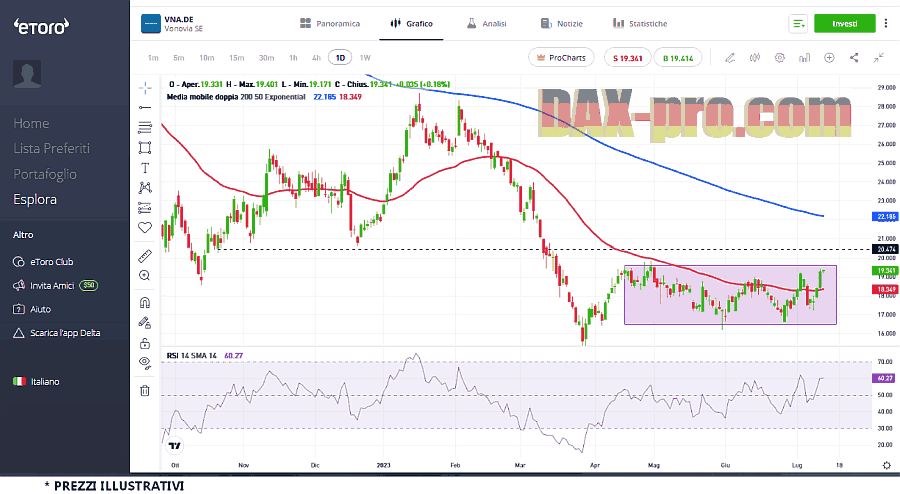Switch to the Grafico tab
Image resolution: width=900 pixels, height=494 pixels.
pos(411,24)
